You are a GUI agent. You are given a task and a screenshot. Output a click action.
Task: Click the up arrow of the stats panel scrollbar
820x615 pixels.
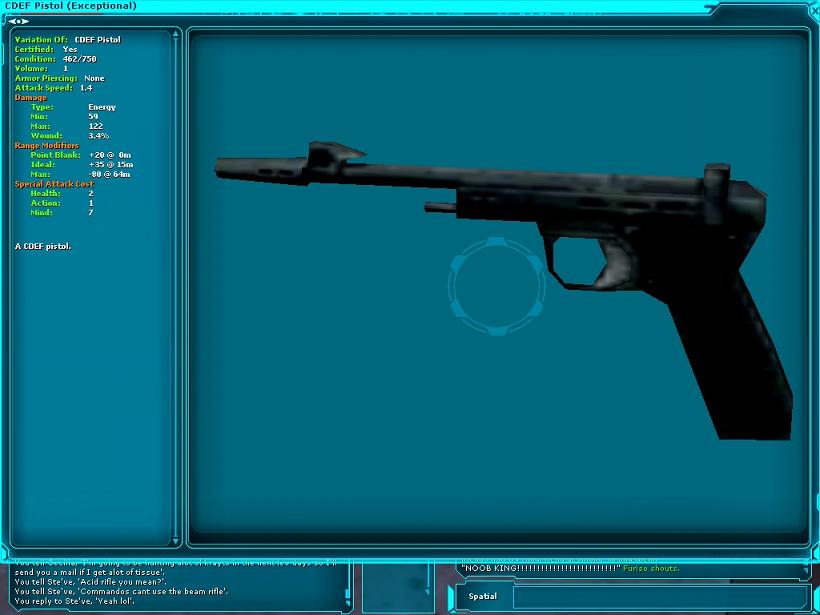(x=176, y=34)
